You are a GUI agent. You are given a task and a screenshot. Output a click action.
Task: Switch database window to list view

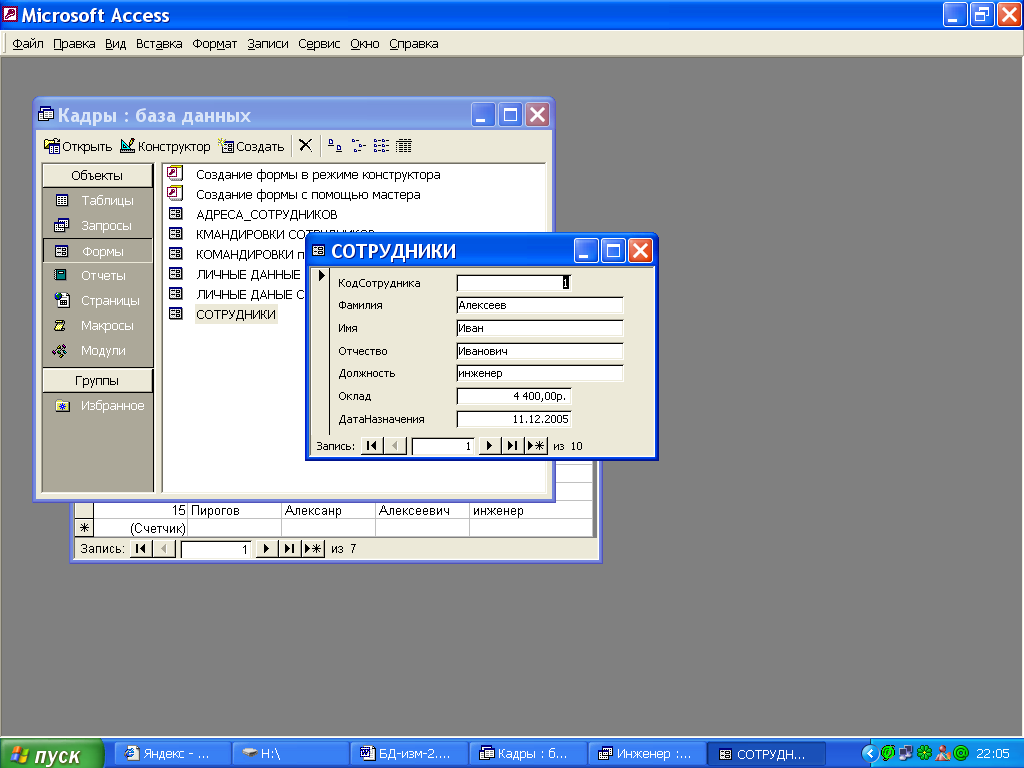coord(381,146)
